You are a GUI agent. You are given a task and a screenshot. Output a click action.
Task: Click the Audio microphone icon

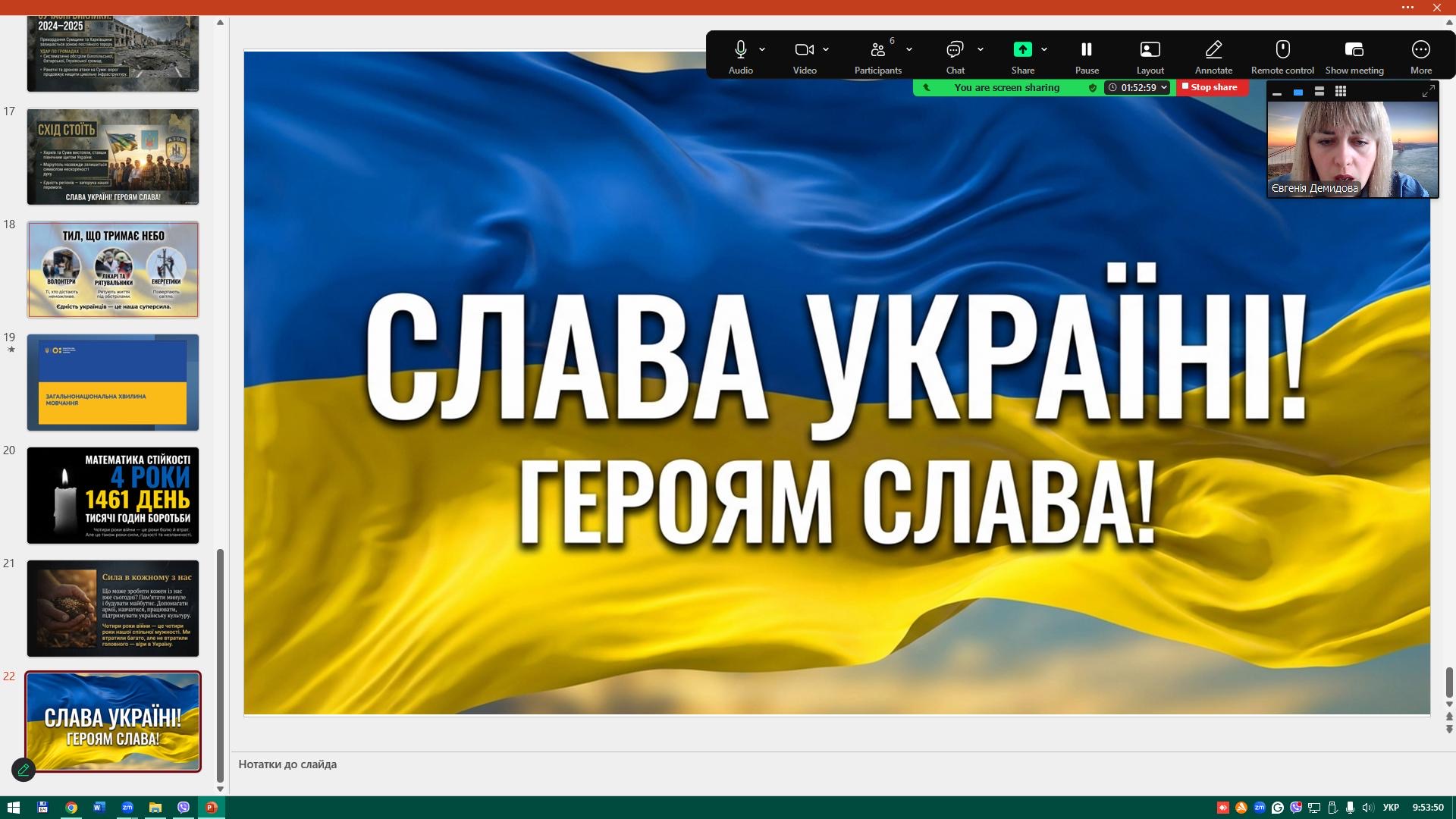coord(740,50)
